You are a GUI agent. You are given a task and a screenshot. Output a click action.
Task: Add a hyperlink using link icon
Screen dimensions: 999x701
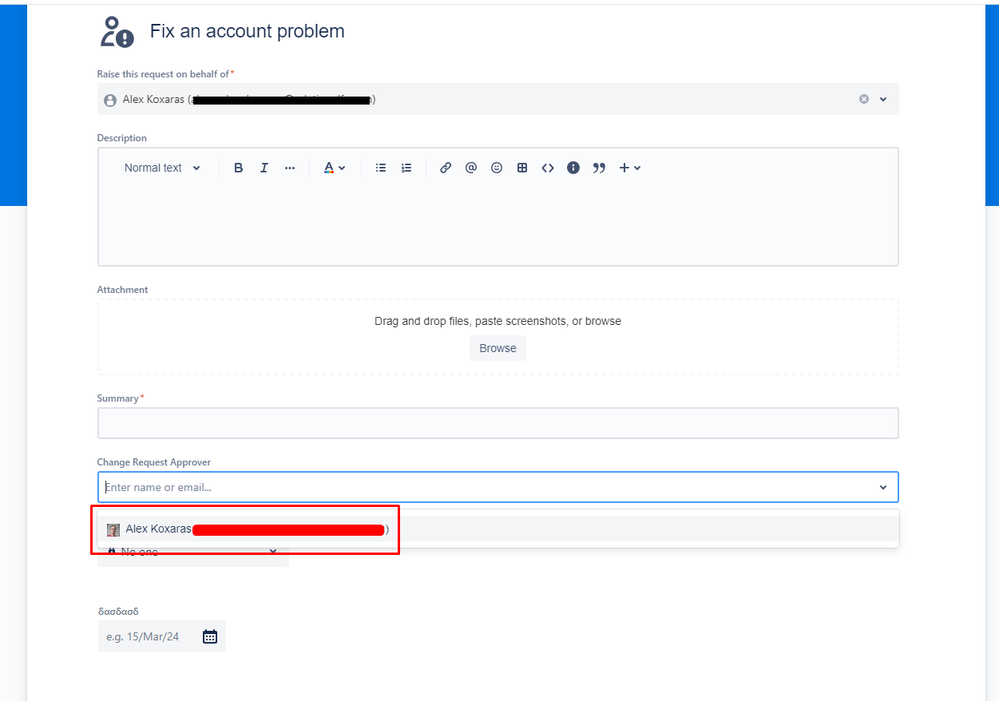pos(445,168)
